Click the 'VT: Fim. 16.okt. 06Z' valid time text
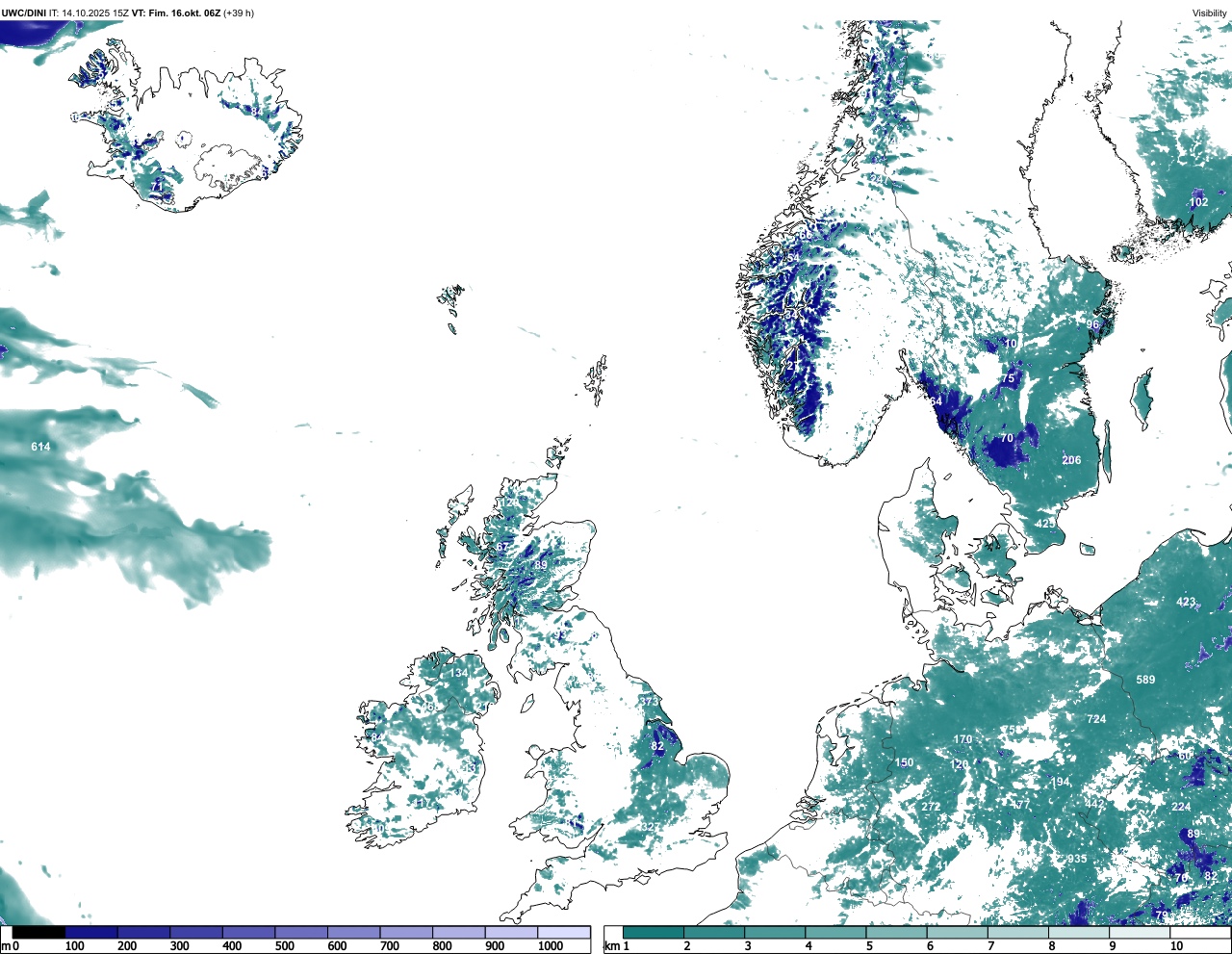 [176, 13]
